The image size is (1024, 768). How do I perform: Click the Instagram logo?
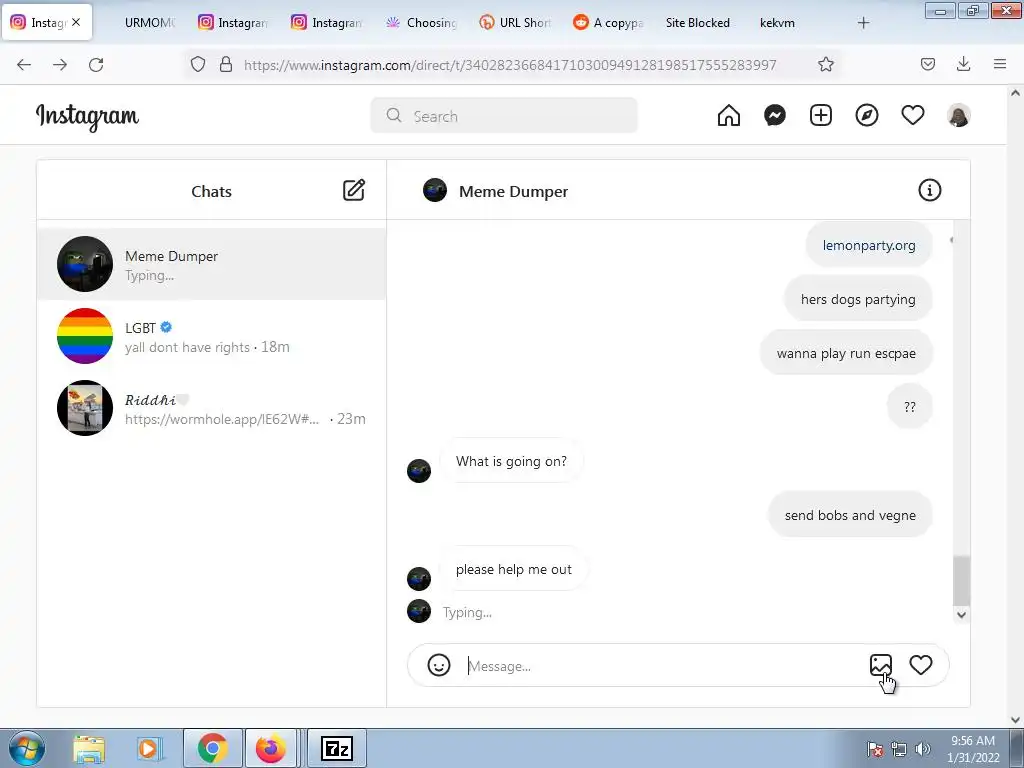pos(87,117)
